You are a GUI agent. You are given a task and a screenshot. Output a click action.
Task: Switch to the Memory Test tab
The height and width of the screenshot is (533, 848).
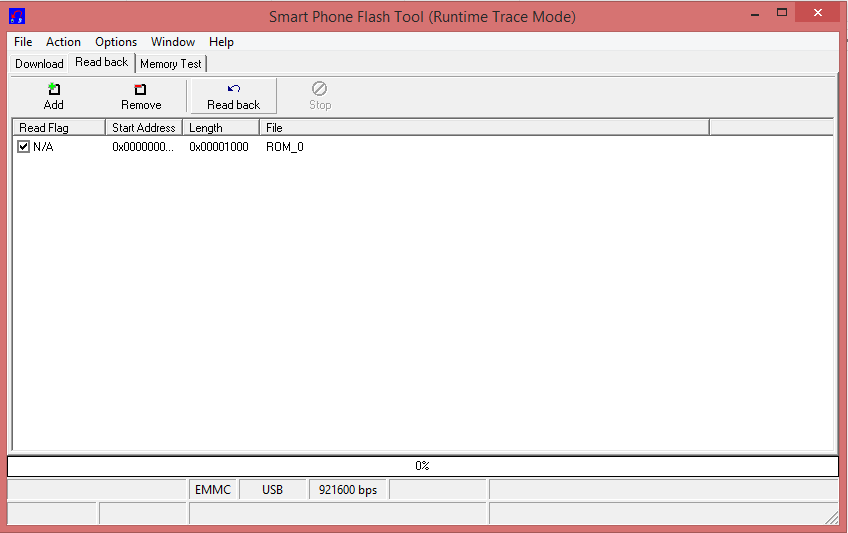171,64
